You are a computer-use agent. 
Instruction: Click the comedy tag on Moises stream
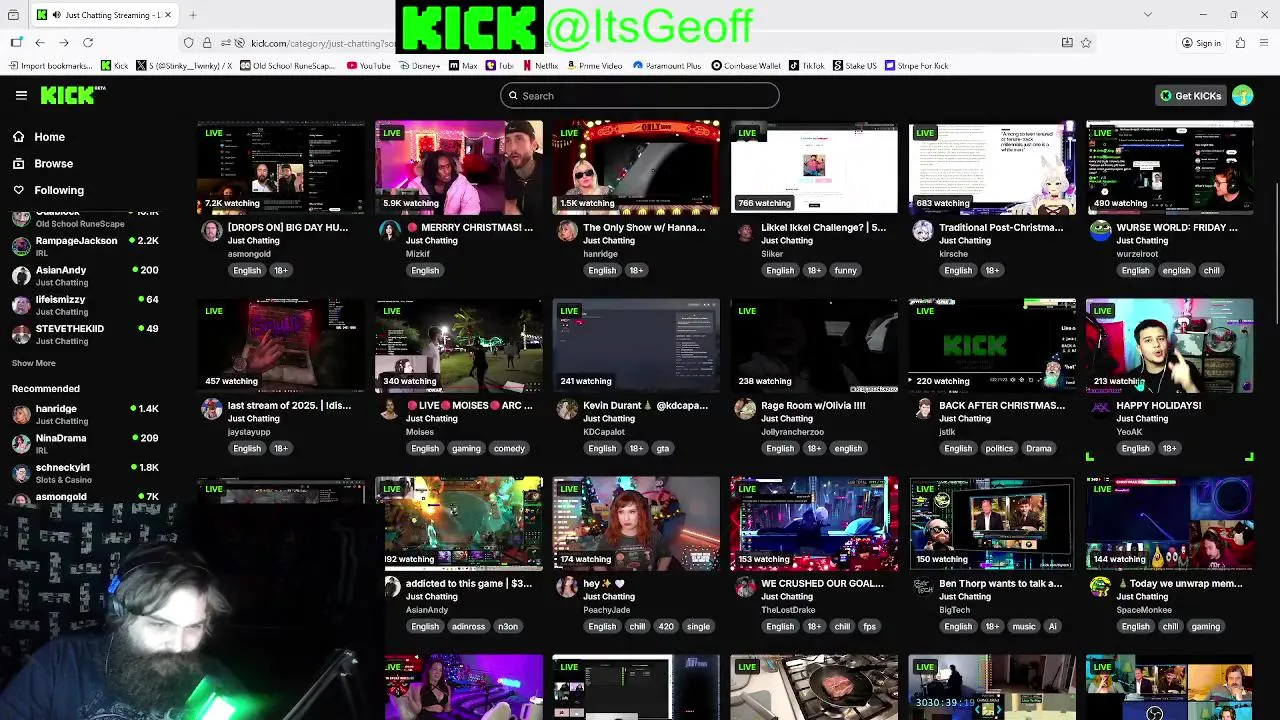click(x=509, y=448)
